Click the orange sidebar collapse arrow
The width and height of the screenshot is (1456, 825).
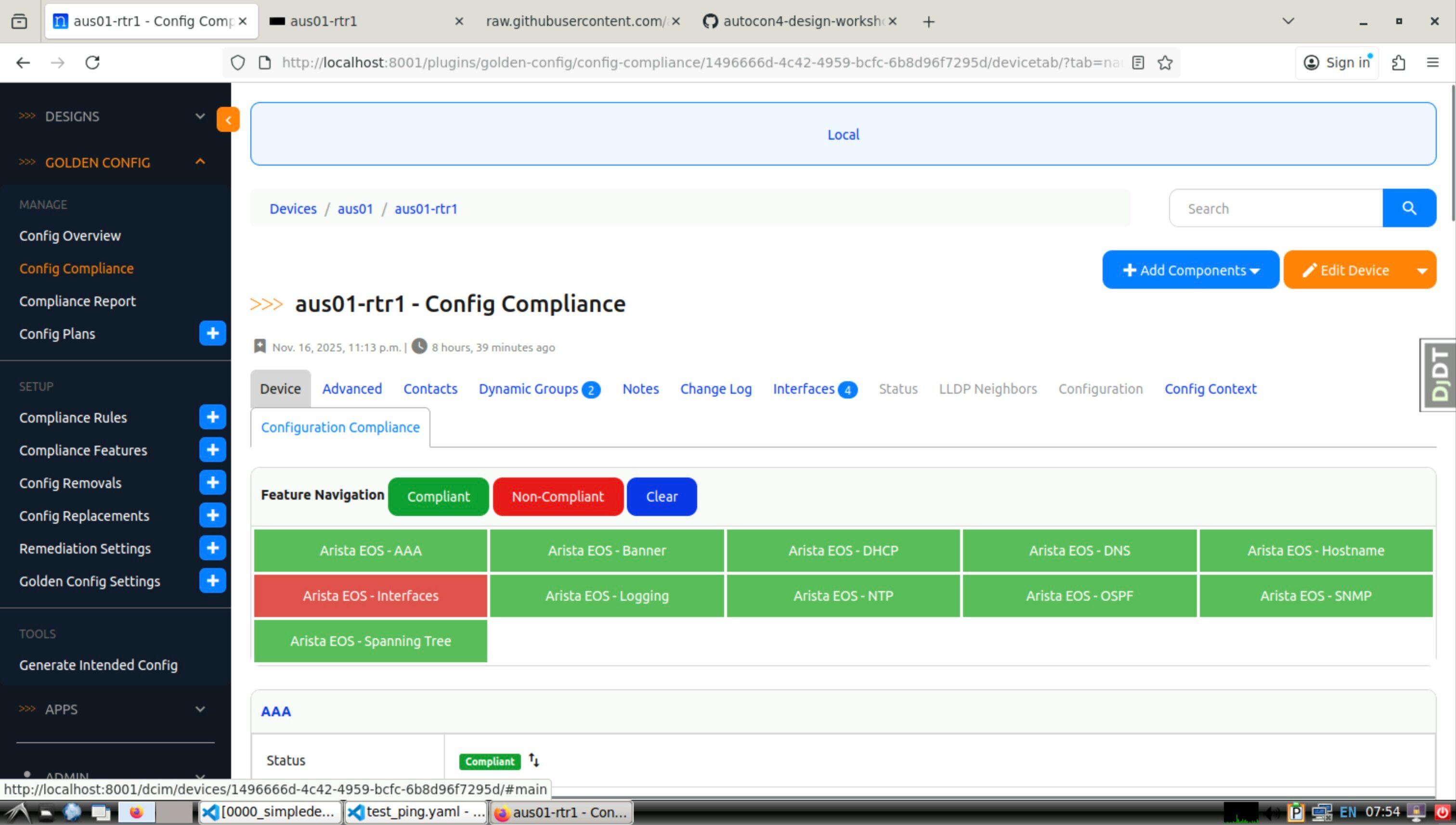point(228,119)
